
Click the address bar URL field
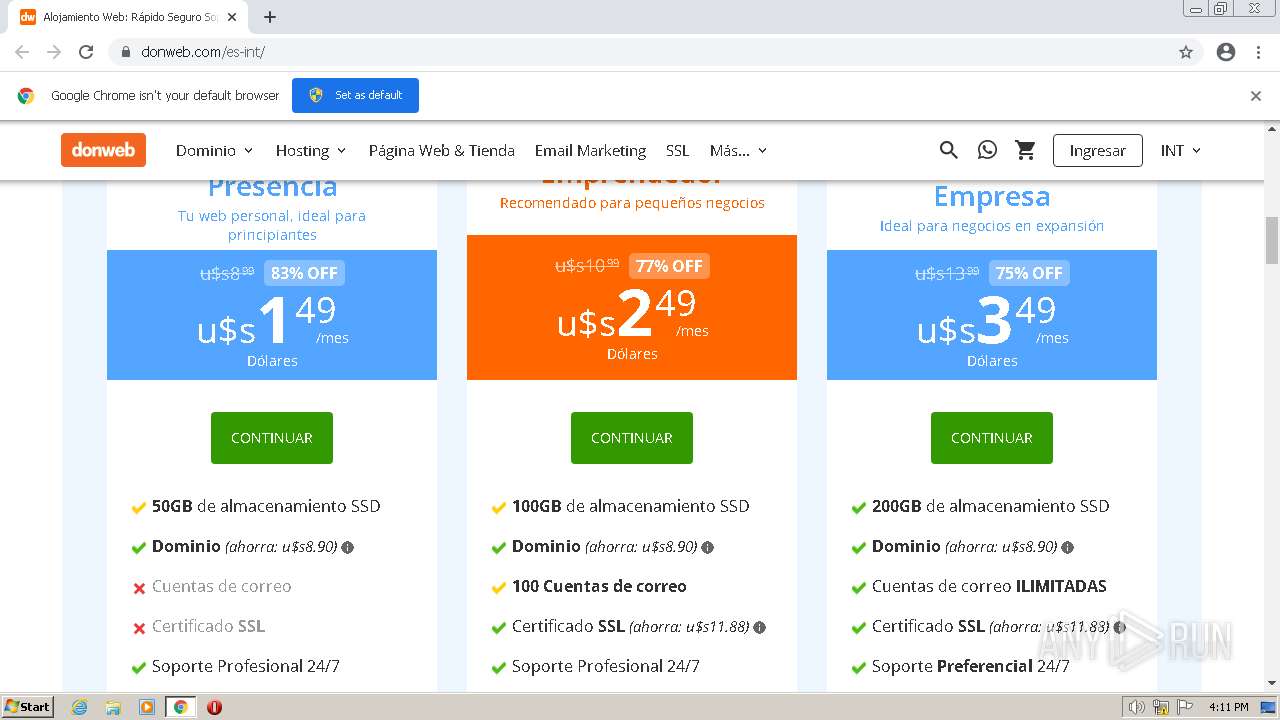[650, 52]
